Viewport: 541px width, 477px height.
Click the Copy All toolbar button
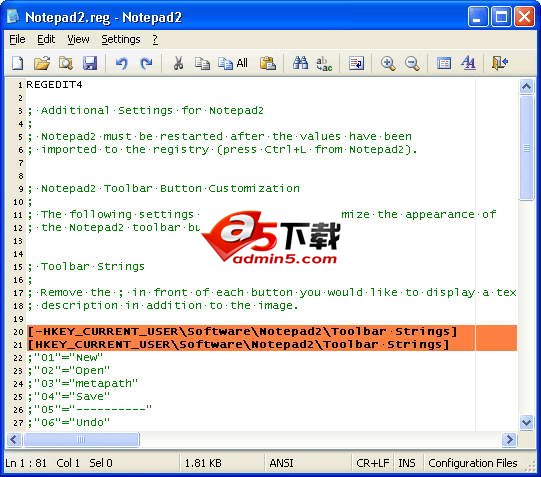(233, 63)
